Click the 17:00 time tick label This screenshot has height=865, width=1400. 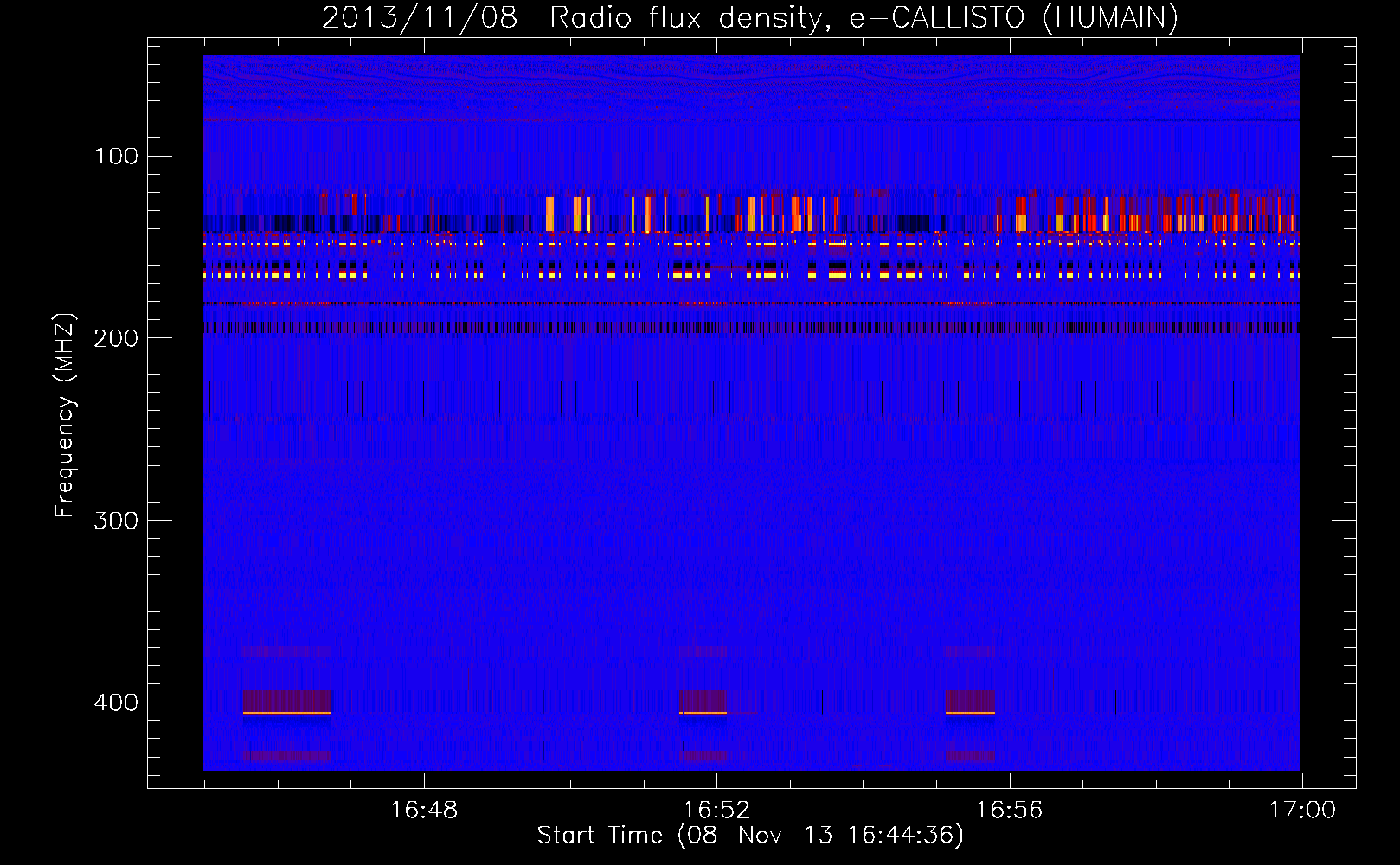[1302, 811]
